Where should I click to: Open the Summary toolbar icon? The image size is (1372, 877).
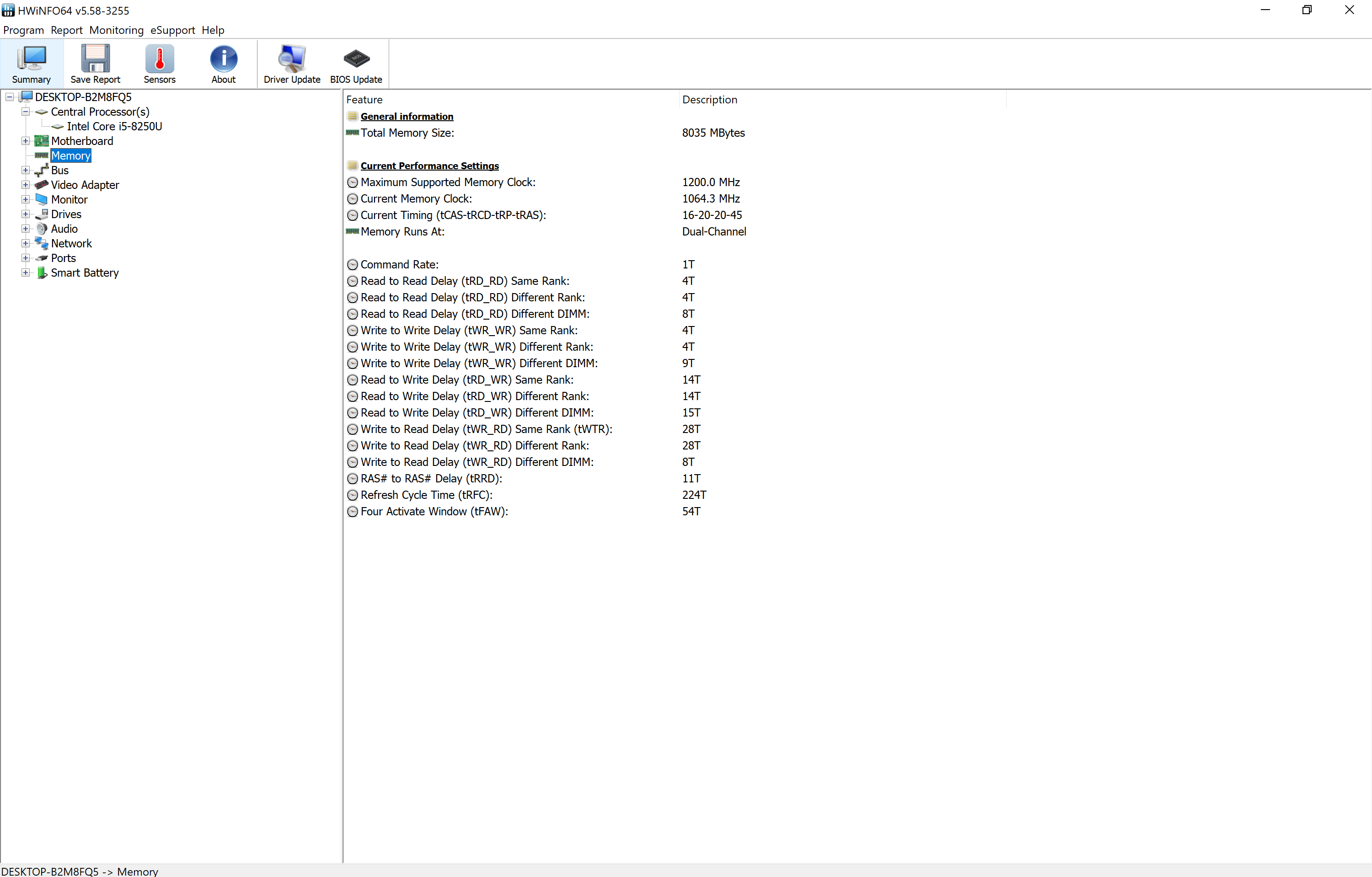point(32,64)
